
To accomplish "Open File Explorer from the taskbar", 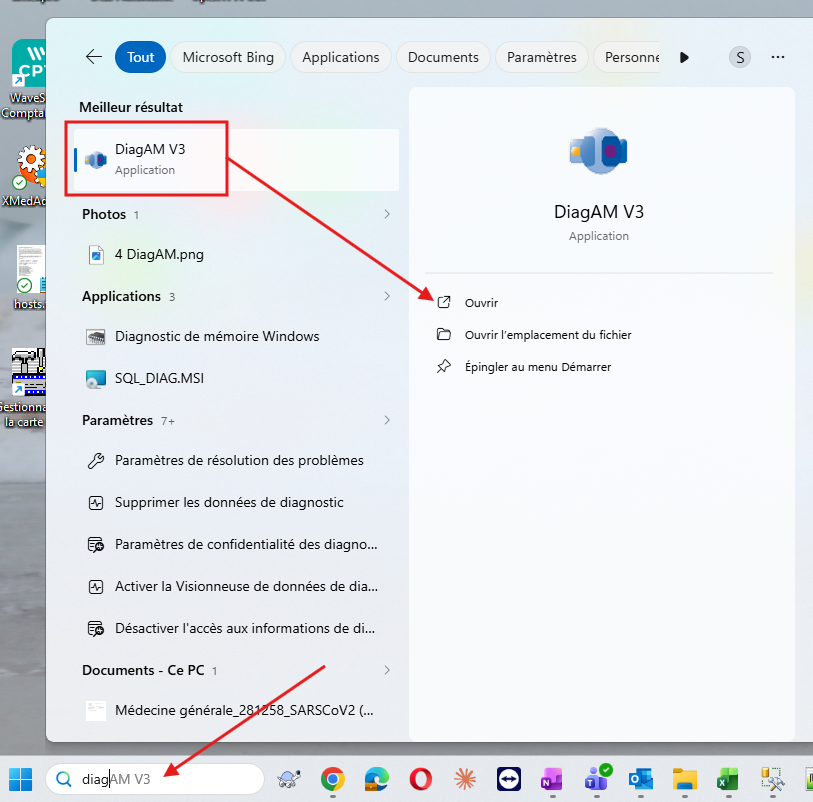I will [x=685, y=779].
